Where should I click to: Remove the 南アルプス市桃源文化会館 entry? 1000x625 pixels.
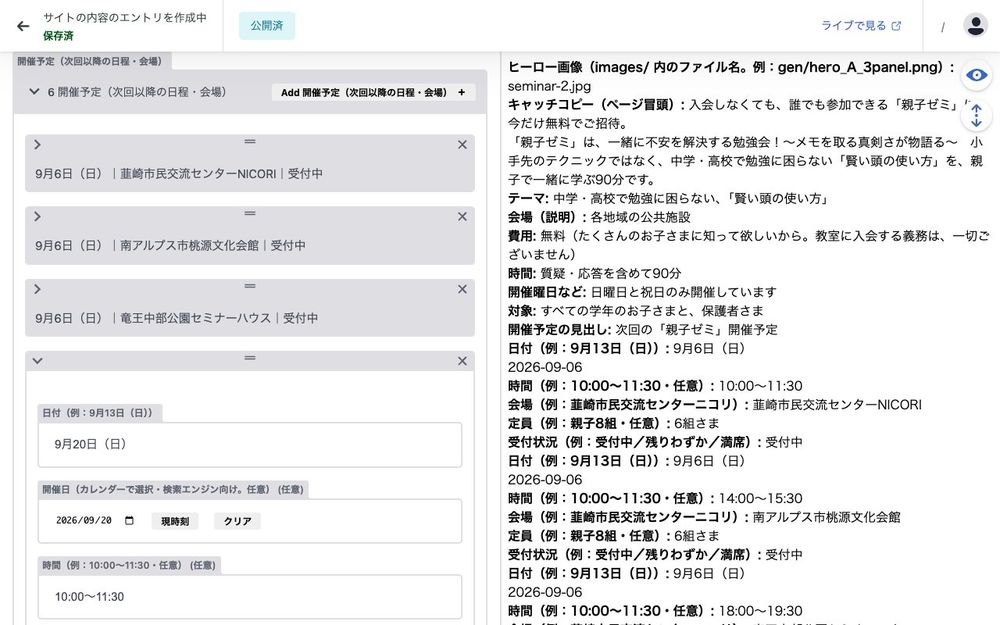coord(462,217)
